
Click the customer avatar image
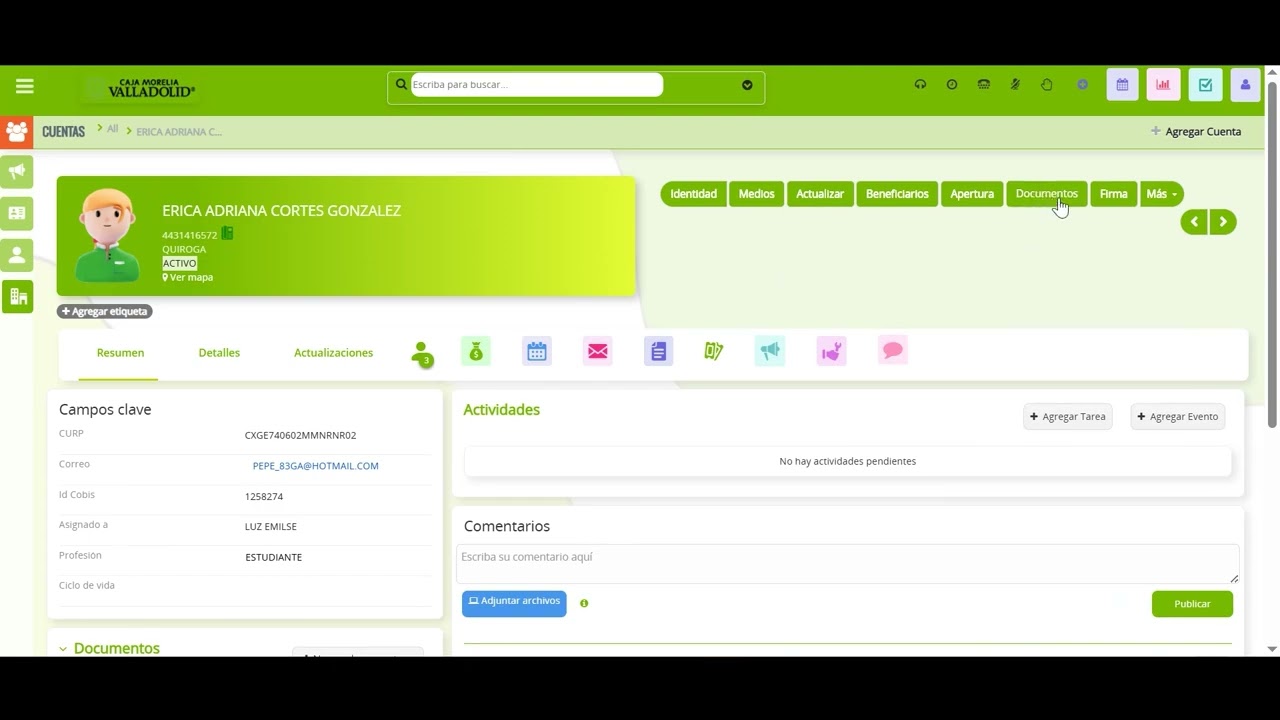coord(108,236)
